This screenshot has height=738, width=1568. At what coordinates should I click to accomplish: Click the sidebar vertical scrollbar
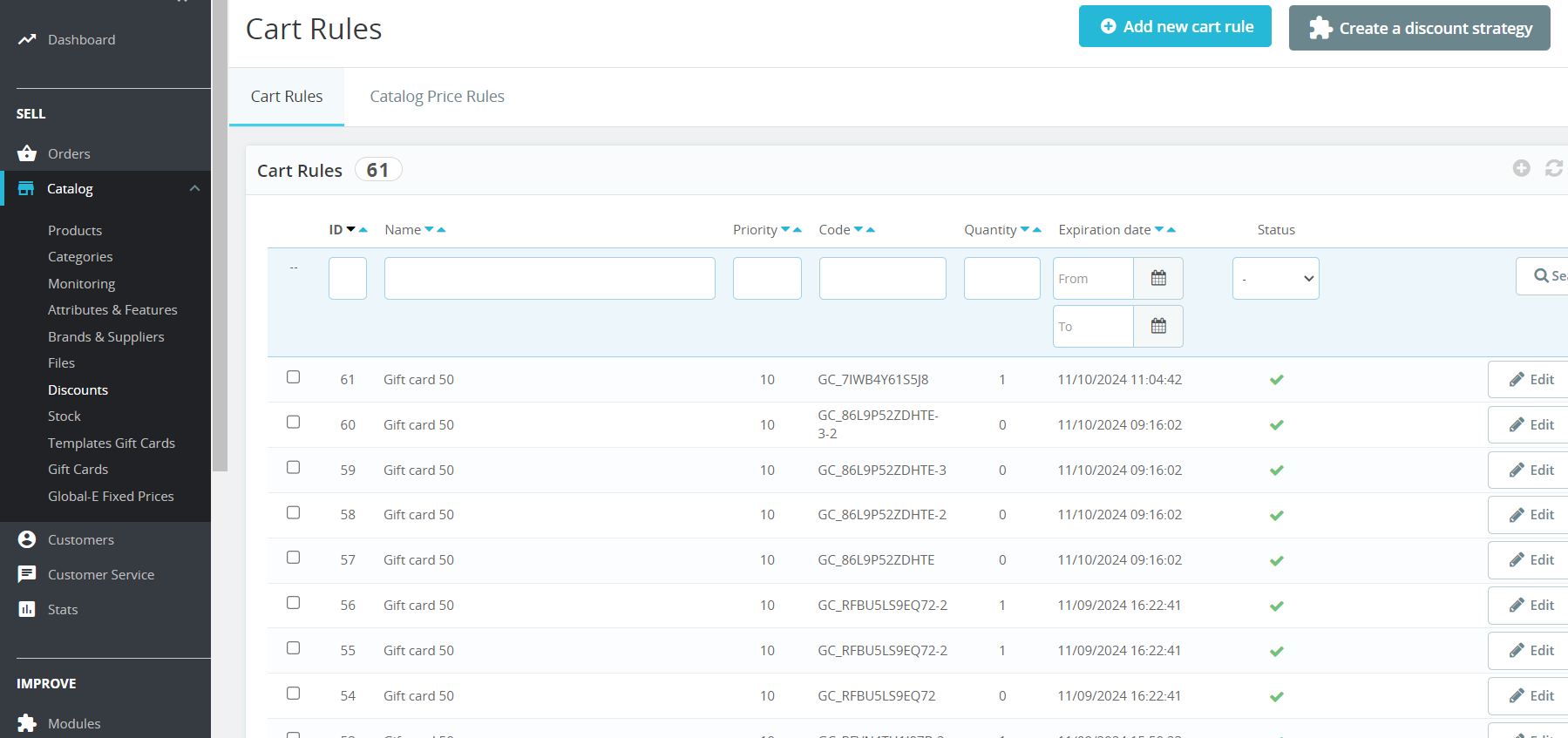tap(220, 261)
